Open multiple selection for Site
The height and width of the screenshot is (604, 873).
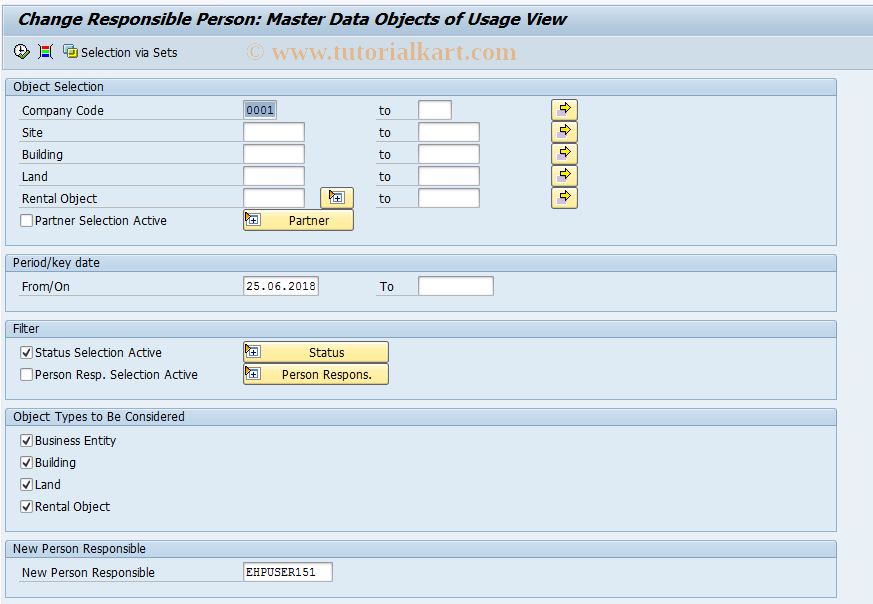coord(565,132)
